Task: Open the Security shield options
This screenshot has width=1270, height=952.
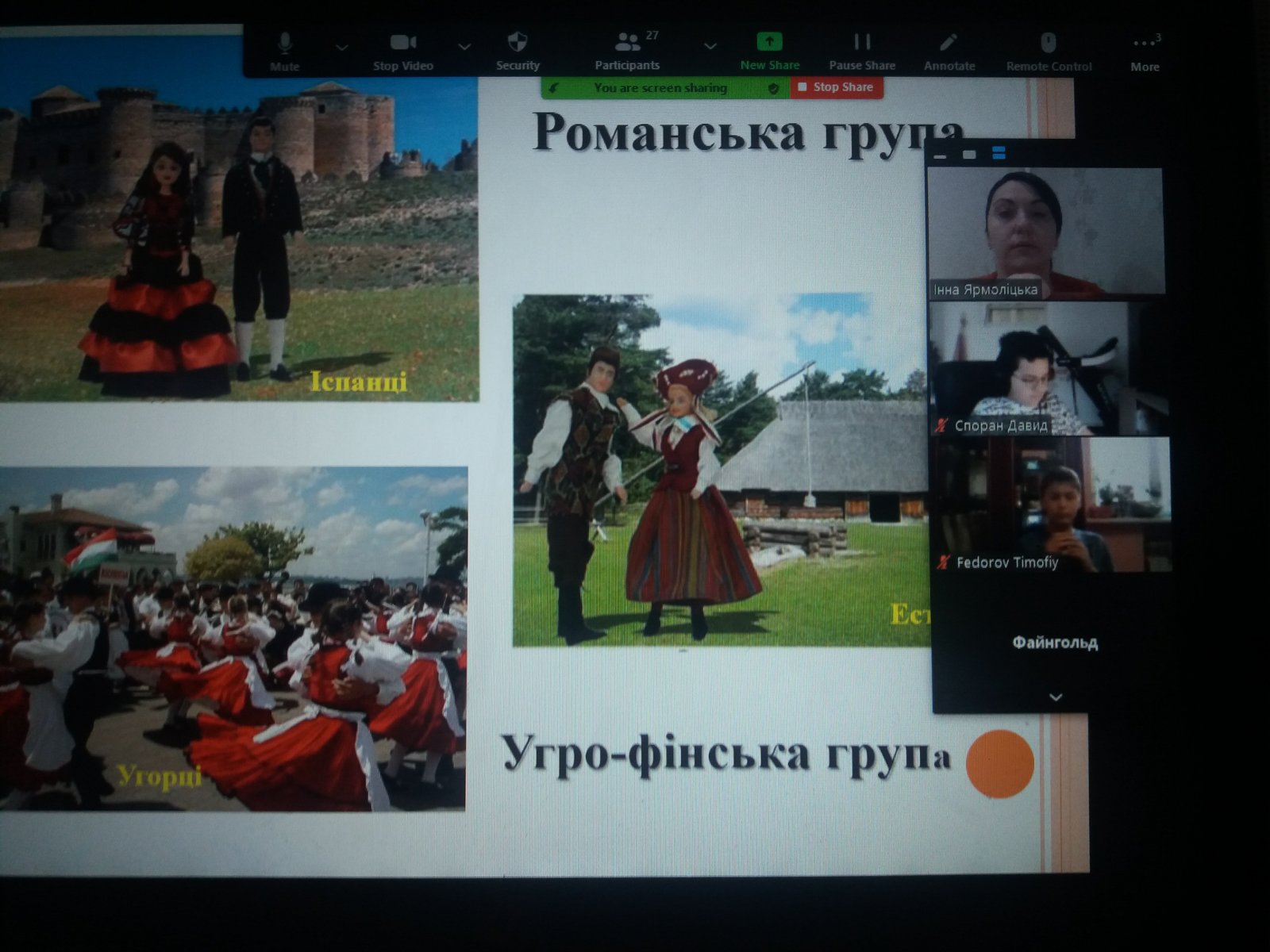Action: pyautogui.click(x=518, y=52)
